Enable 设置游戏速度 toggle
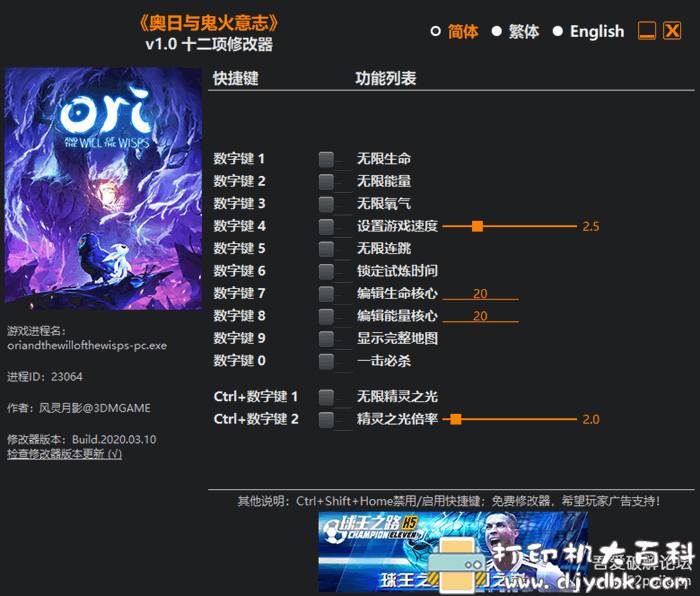 coord(326,226)
